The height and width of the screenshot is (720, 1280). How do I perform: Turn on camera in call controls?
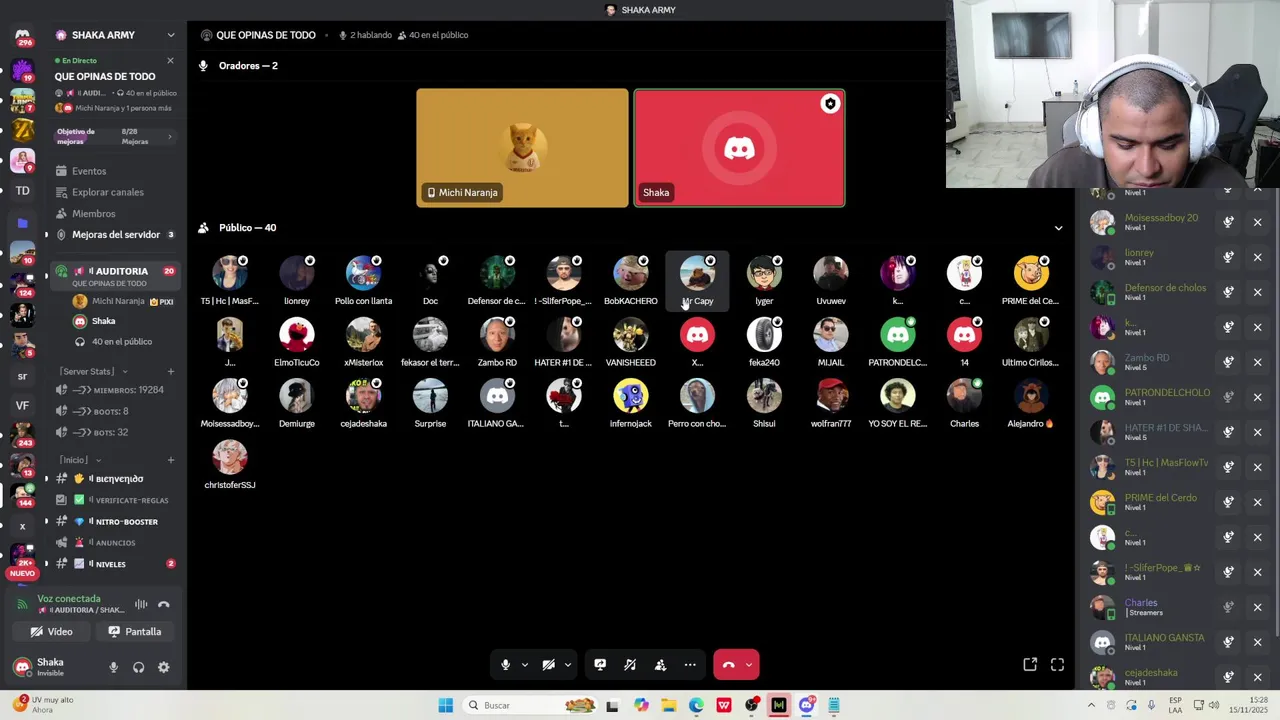click(548, 665)
